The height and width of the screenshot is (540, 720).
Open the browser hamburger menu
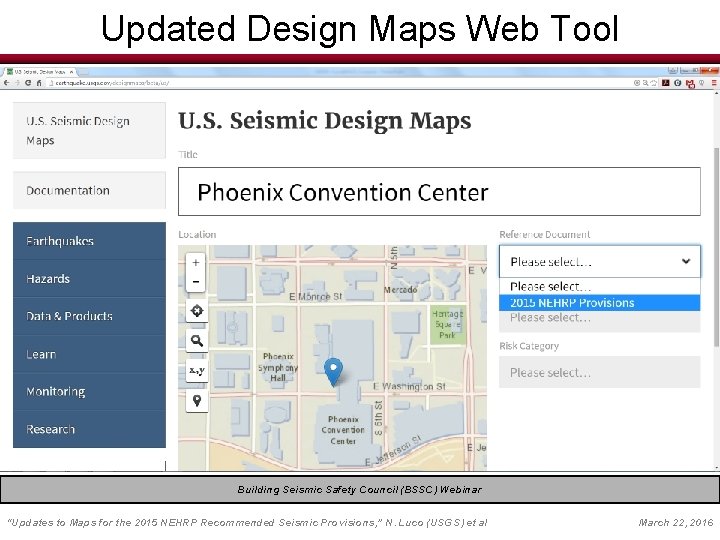click(714, 83)
